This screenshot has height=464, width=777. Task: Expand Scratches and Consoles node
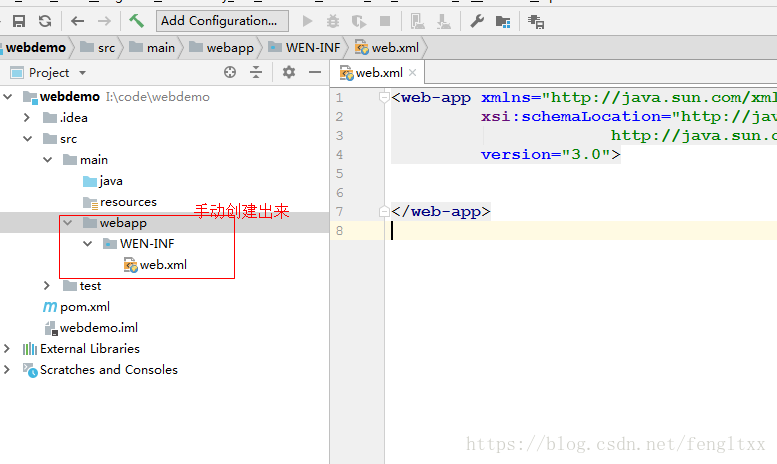coord(7,369)
